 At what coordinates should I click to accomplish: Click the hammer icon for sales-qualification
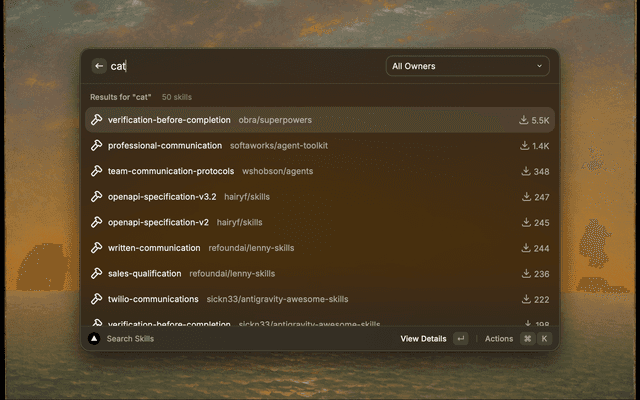click(x=97, y=273)
